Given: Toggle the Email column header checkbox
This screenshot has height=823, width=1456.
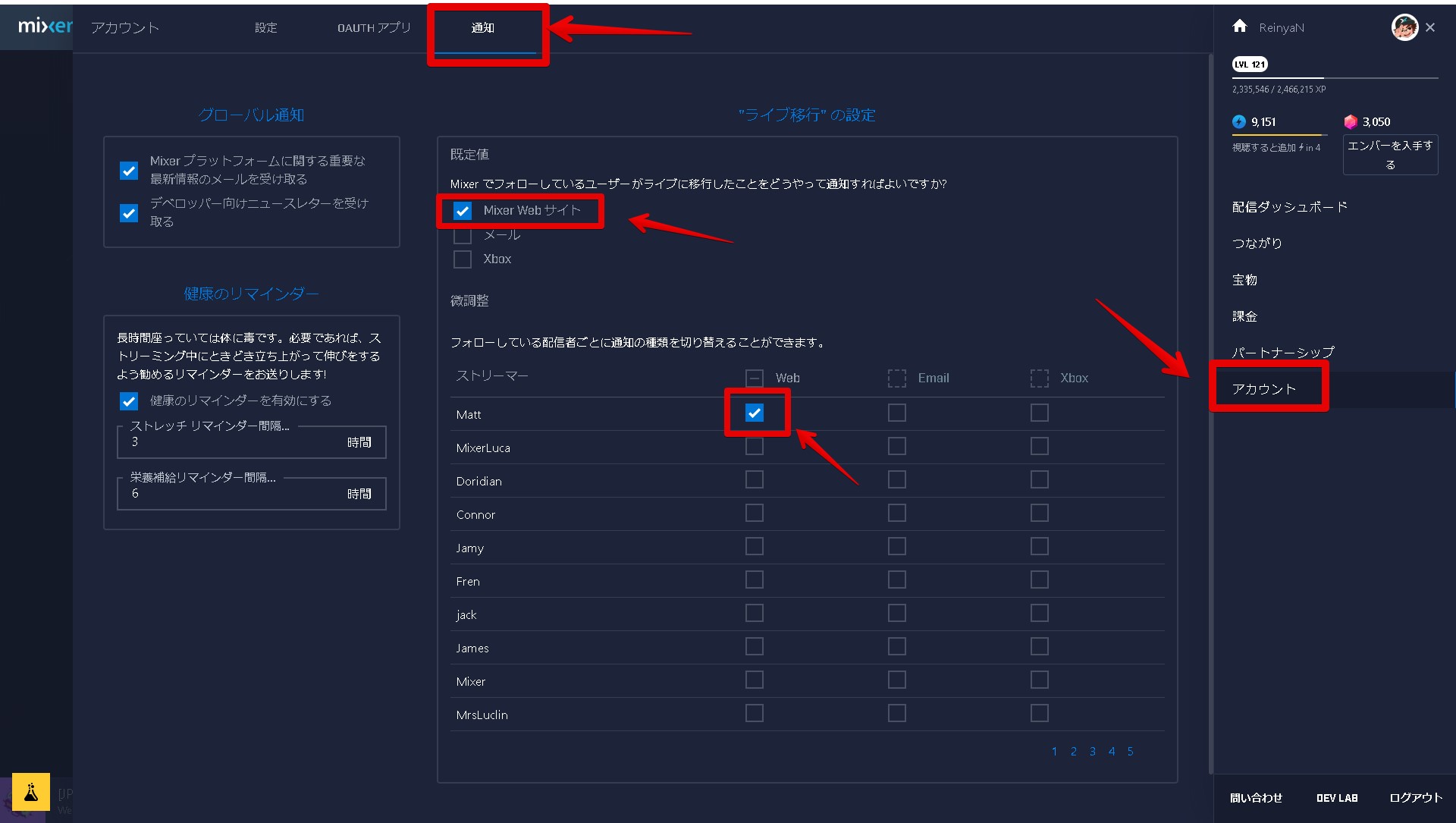Looking at the screenshot, I should (897, 378).
